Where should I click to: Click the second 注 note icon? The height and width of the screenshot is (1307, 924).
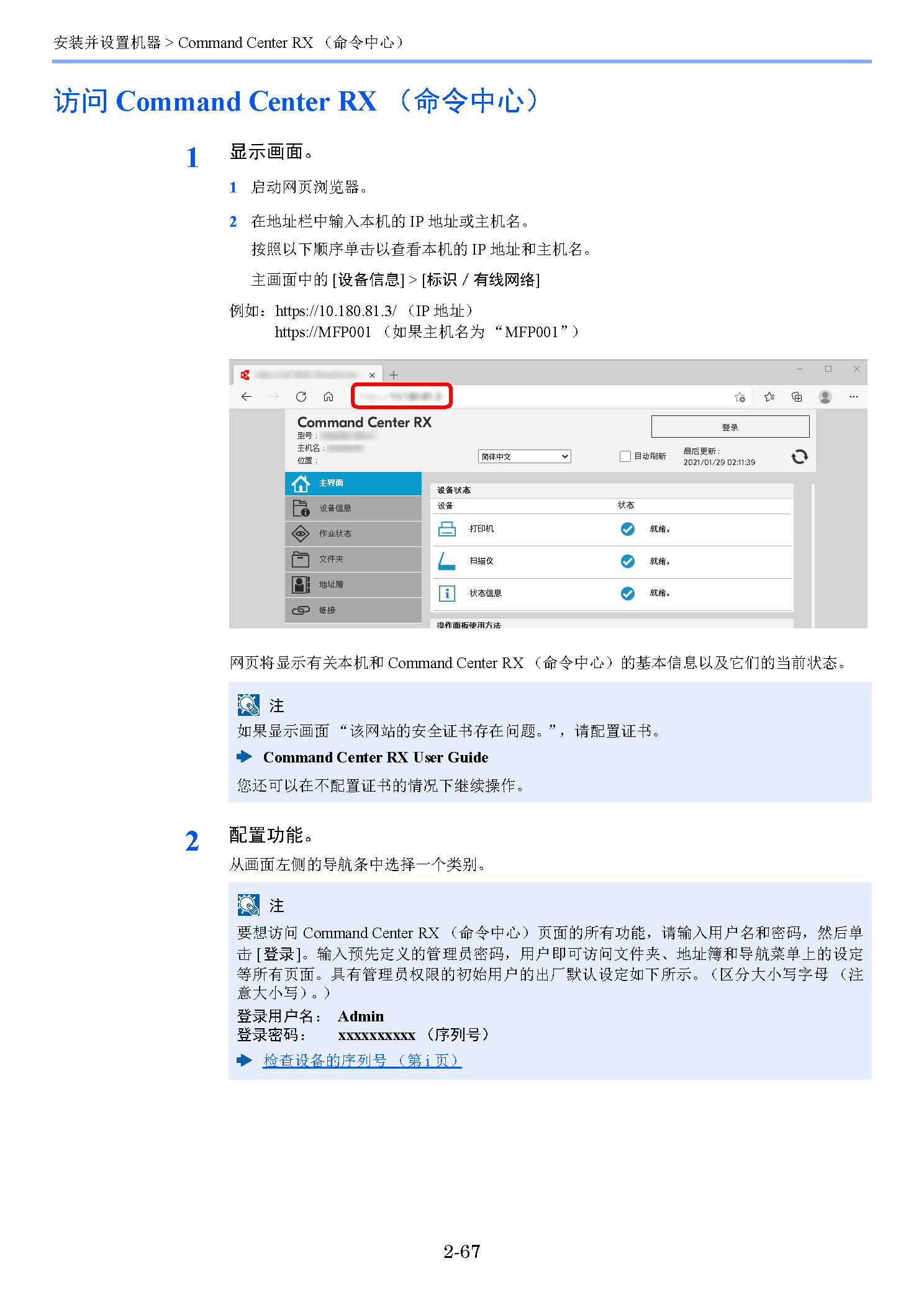click(x=248, y=905)
